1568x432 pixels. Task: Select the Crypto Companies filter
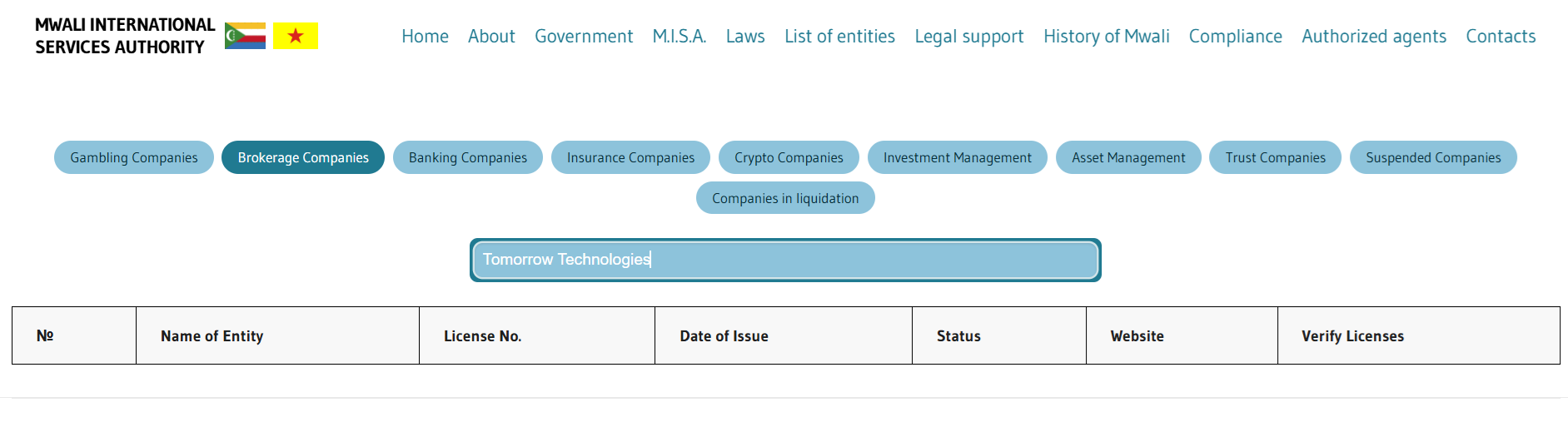[x=789, y=157]
